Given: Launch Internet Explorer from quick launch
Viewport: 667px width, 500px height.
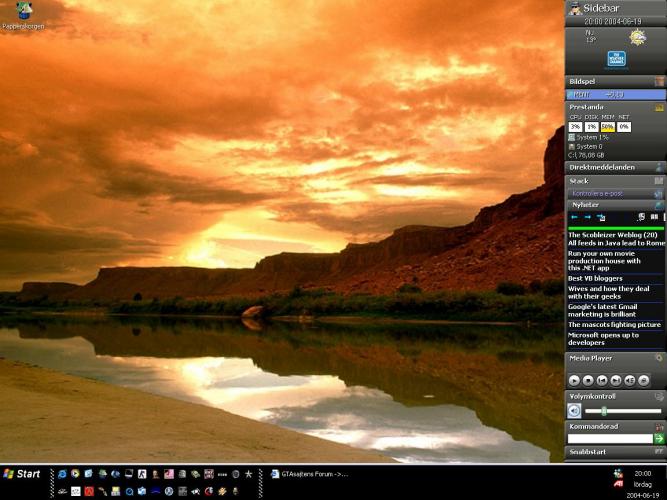Looking at the screenshot, I should [x=62, y=474].
